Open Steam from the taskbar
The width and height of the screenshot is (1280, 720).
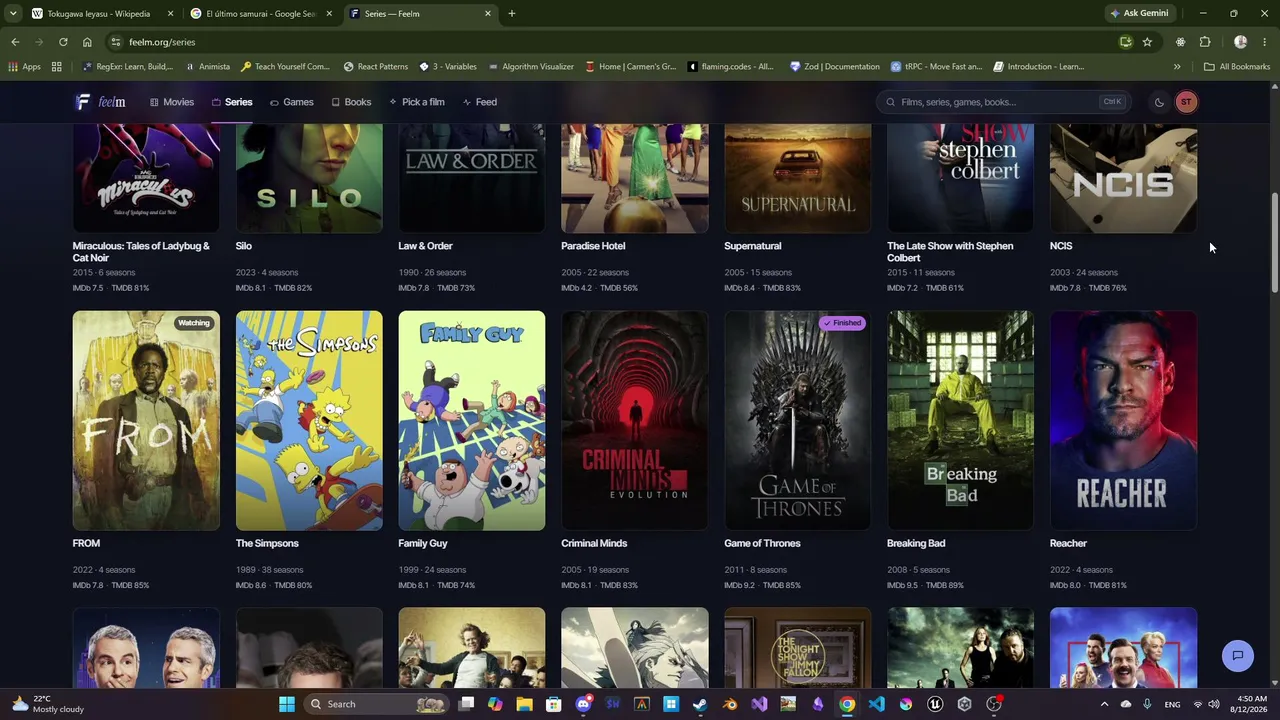[700, 704]
